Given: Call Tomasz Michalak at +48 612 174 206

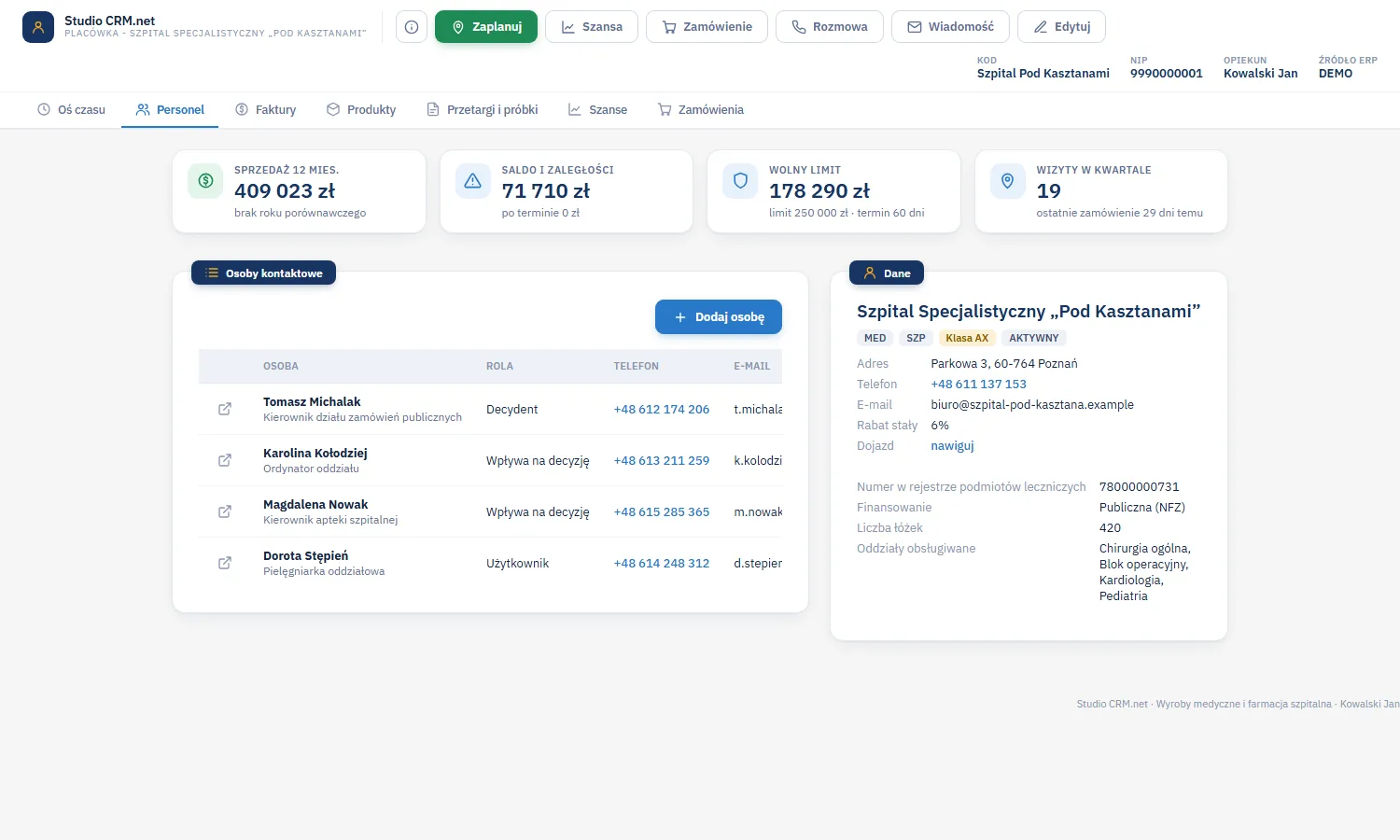Looking at the screenshot, I should (662, 409).
